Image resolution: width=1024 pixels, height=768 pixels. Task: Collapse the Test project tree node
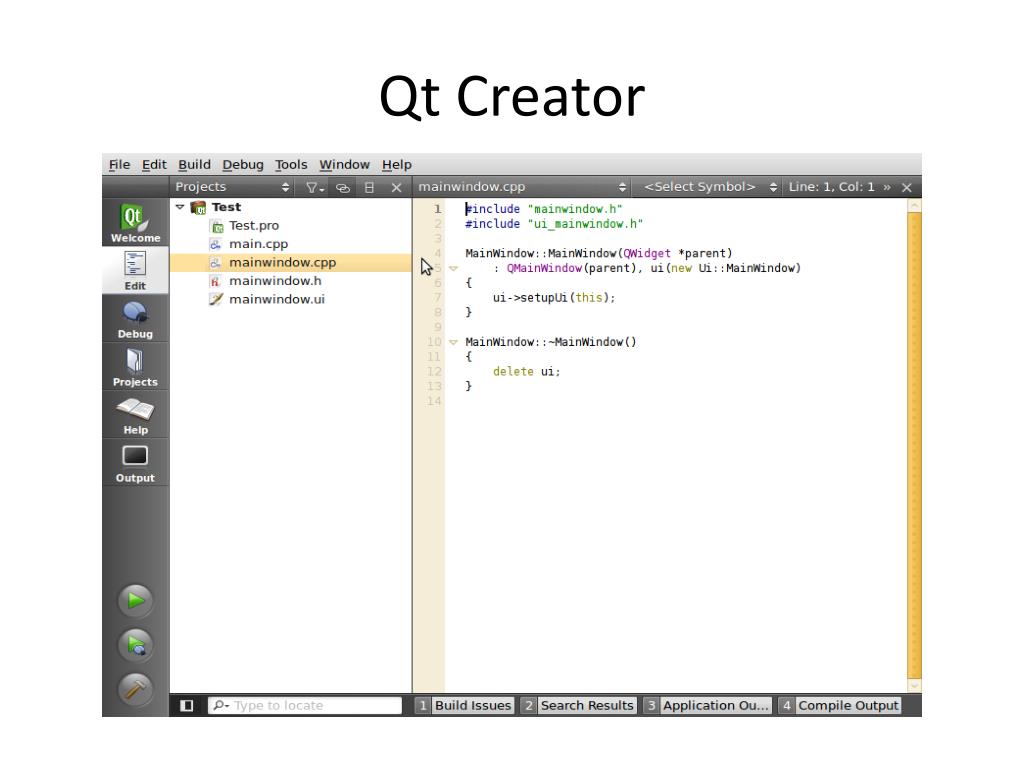(x=180, y=207)
